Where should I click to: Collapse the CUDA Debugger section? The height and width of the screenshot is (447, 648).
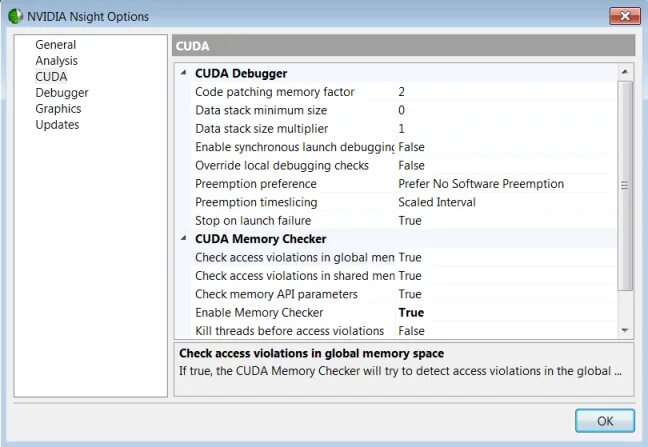tap(183, 73)
